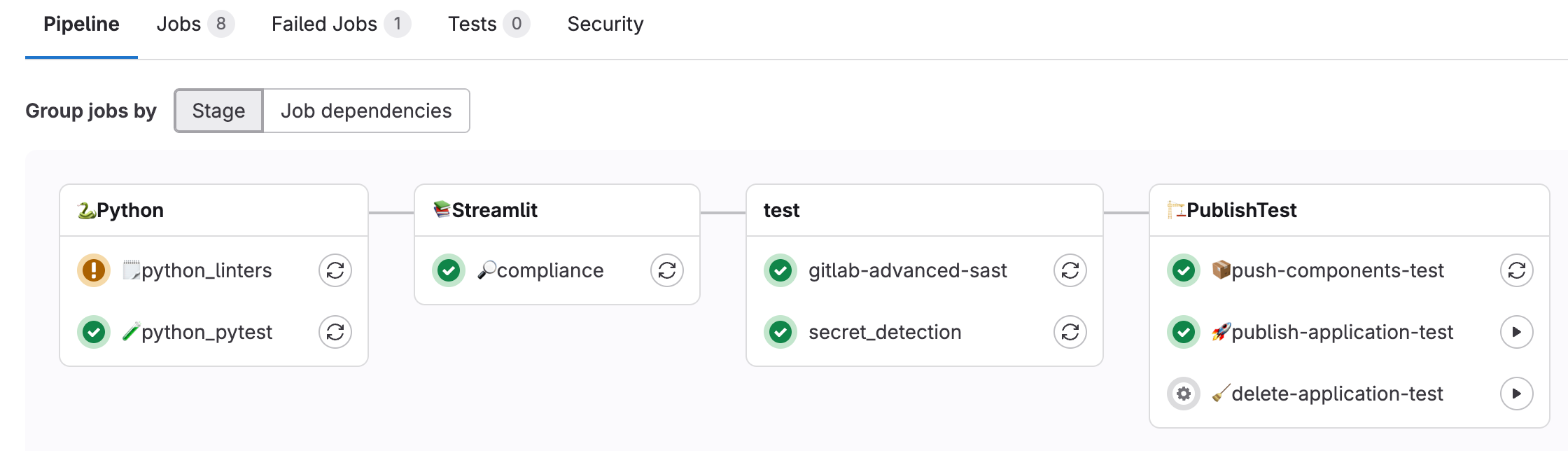Play the delete-application-test manual job
Screen dimensions: 1568x451
tap(1517, 394)
